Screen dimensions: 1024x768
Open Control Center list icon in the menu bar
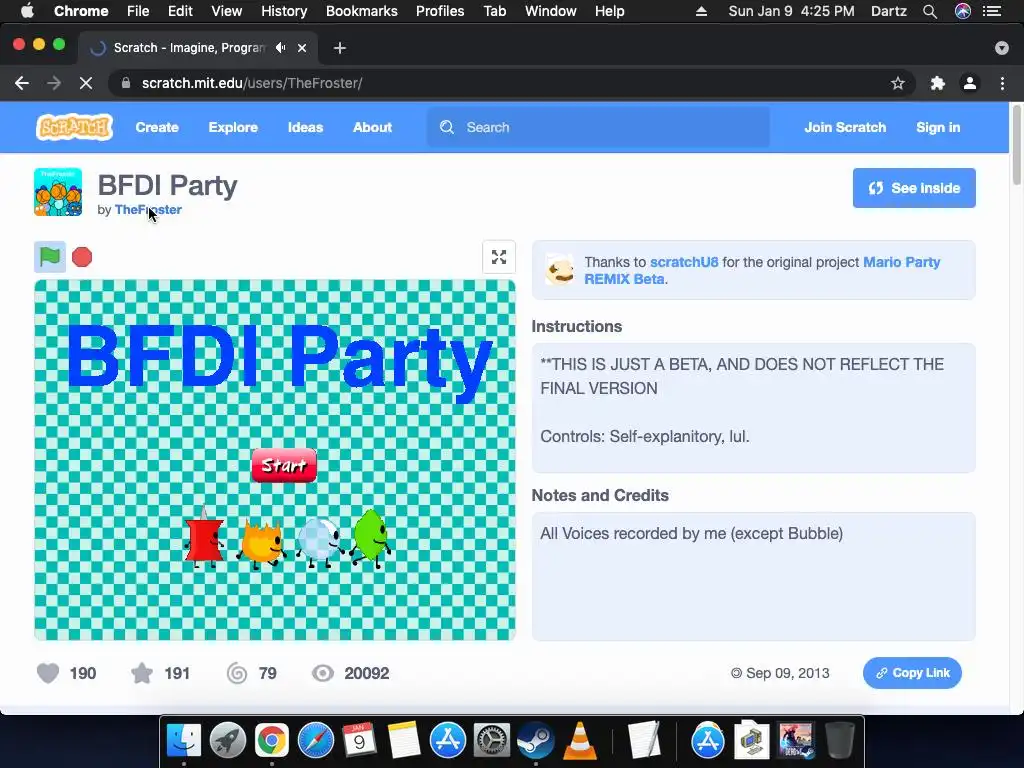coord(992,11)
